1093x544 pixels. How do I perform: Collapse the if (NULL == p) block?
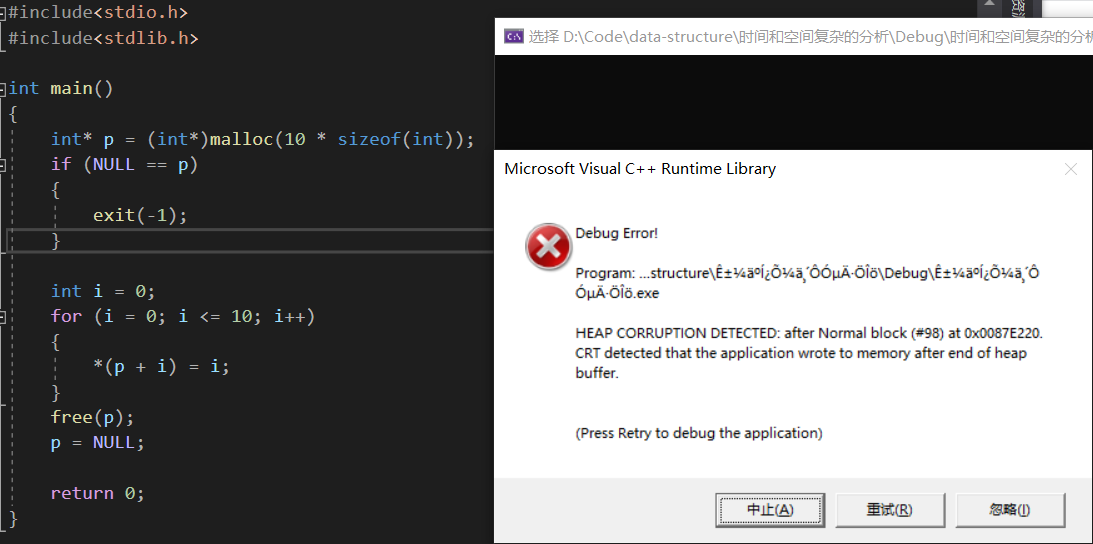point(4,165)
